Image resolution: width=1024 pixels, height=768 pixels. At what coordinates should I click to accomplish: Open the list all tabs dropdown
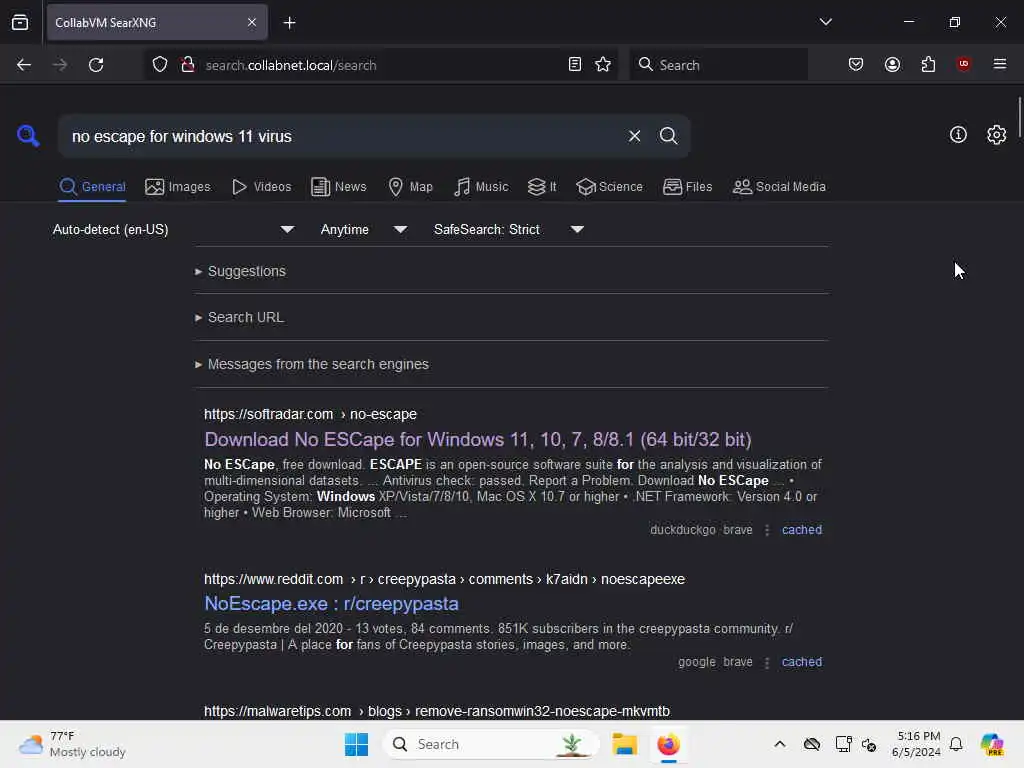(825, 22)
